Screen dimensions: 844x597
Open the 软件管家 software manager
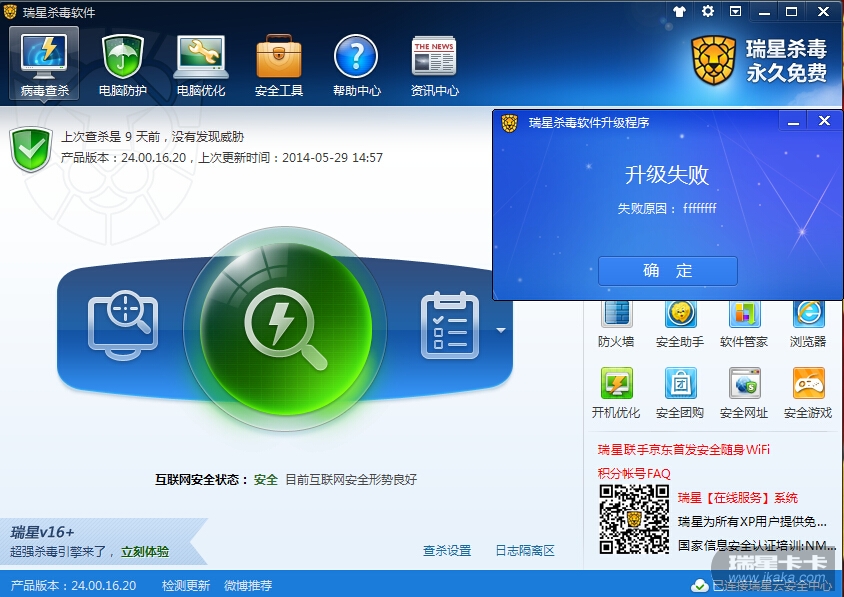(x=744, y=324)
